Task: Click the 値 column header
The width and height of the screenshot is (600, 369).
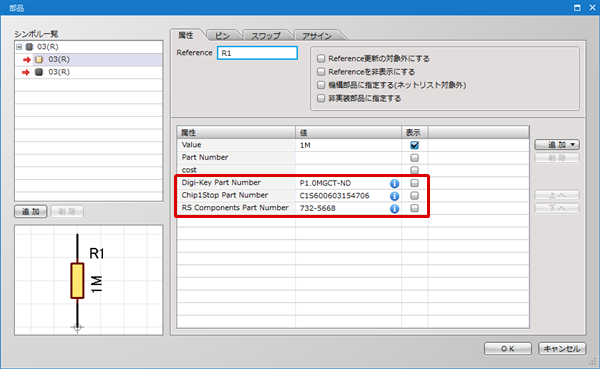Action: 348,132
